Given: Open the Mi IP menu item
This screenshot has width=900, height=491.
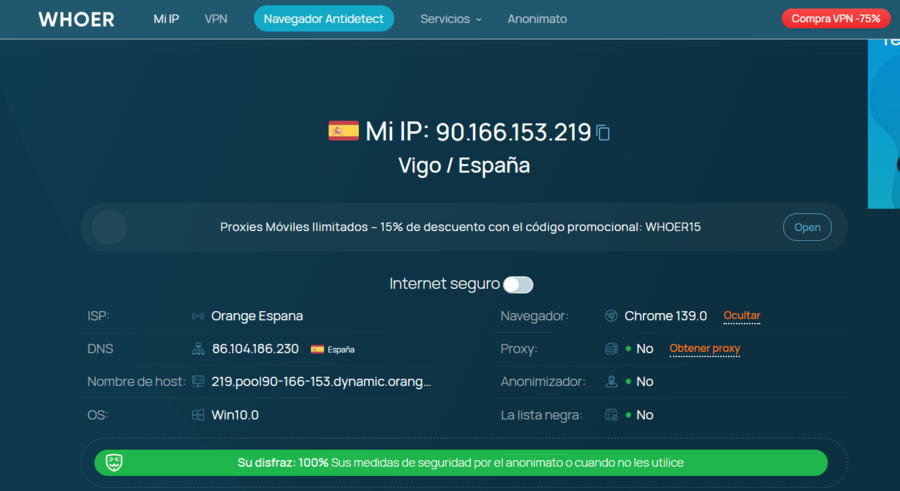Looking at the screenshot, I should pyautogui.click(x=166, y=19).
